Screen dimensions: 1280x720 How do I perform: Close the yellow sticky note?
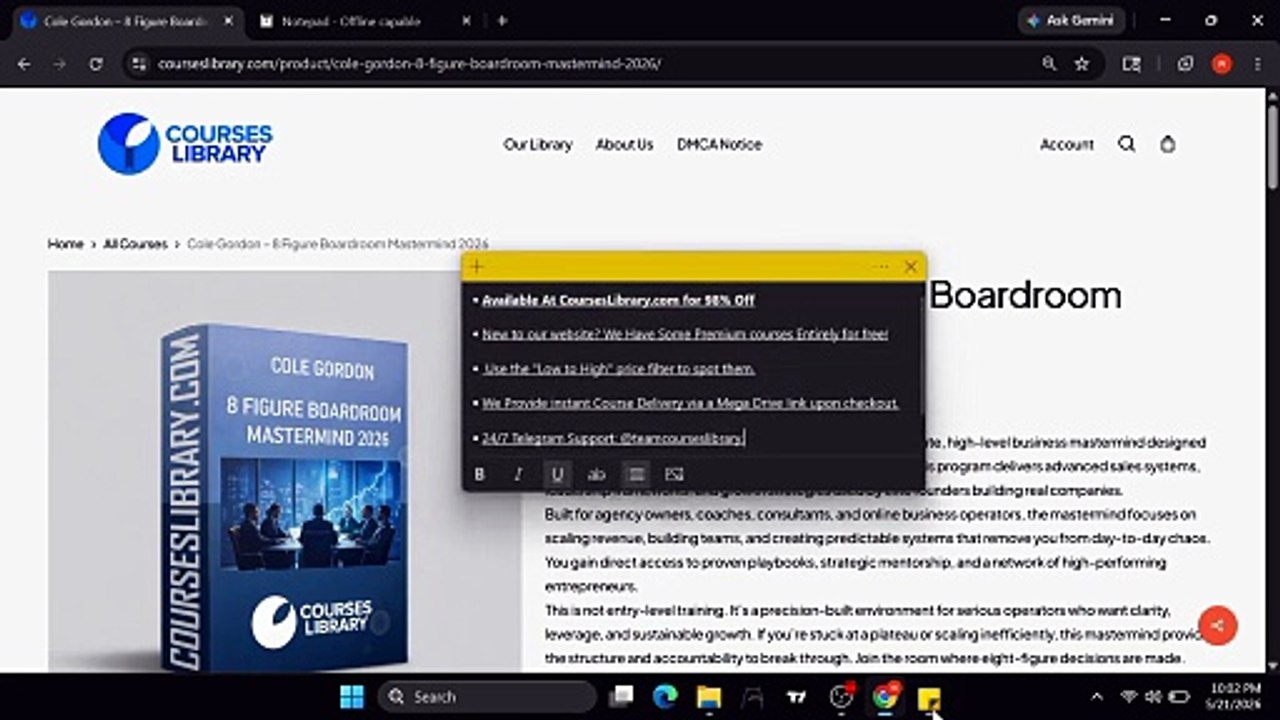tap(910, 267)
